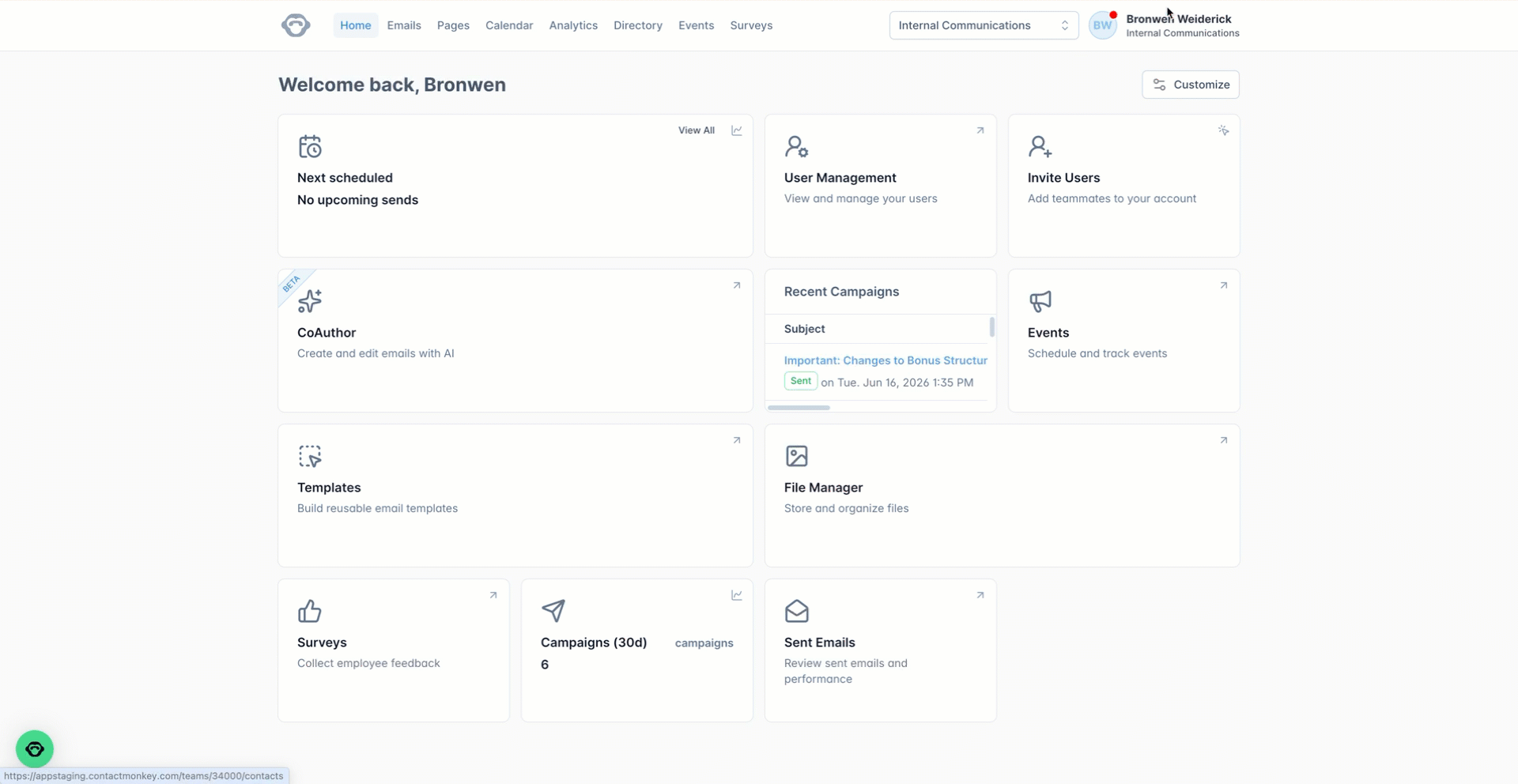Viewport: 1518px width, 784px height.
Task: Click the Subject column header
Action: (x=804, y=329)
